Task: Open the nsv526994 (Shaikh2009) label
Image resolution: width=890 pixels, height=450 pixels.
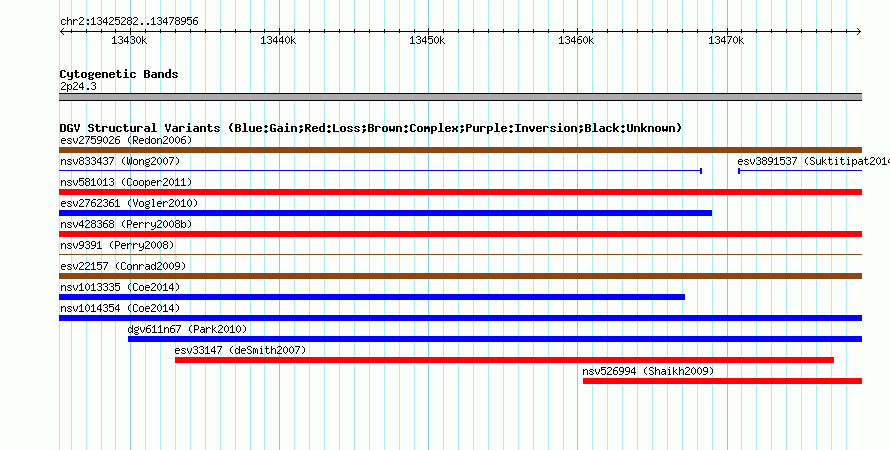Action: coord(648,371)
